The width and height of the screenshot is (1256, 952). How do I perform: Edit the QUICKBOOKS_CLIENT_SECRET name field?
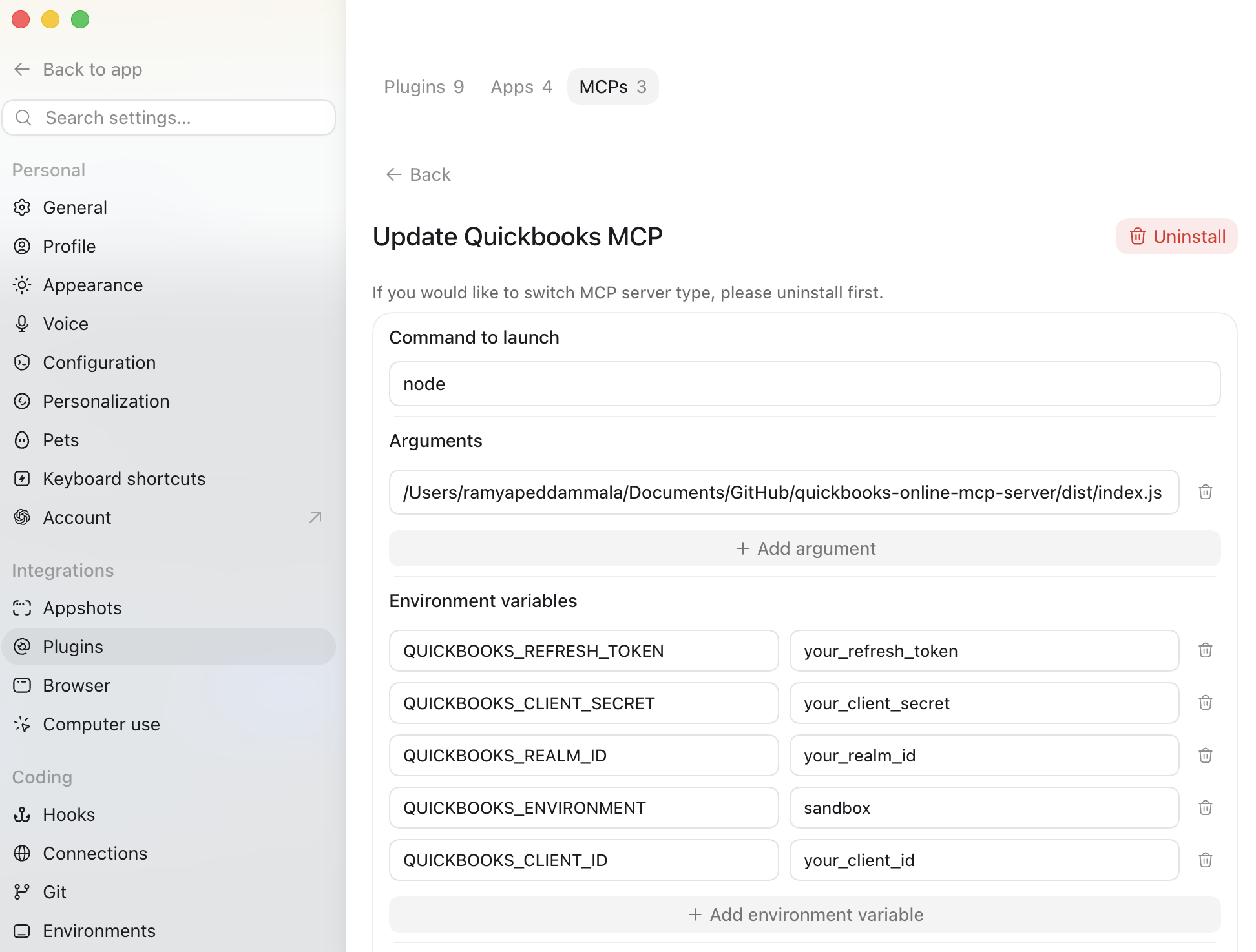(584, 703)
